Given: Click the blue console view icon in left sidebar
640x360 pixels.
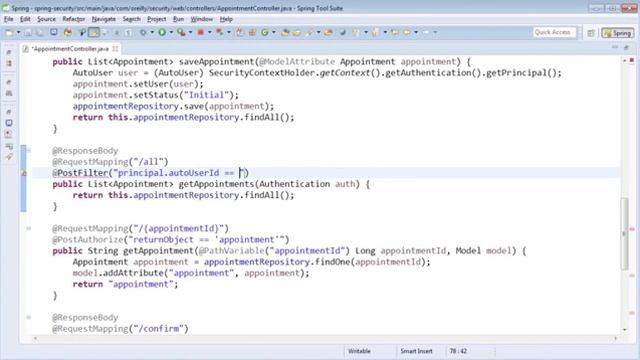Looking at the screenshot, I should [9, 123].
